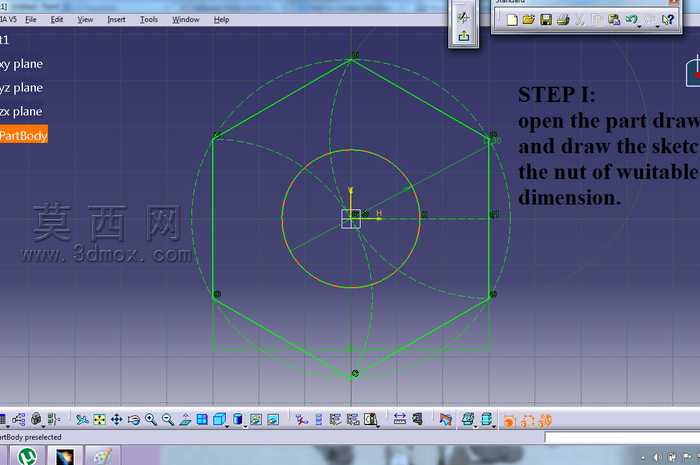Click the Print icon in Standard toolbar

click(x=563, y=20)
